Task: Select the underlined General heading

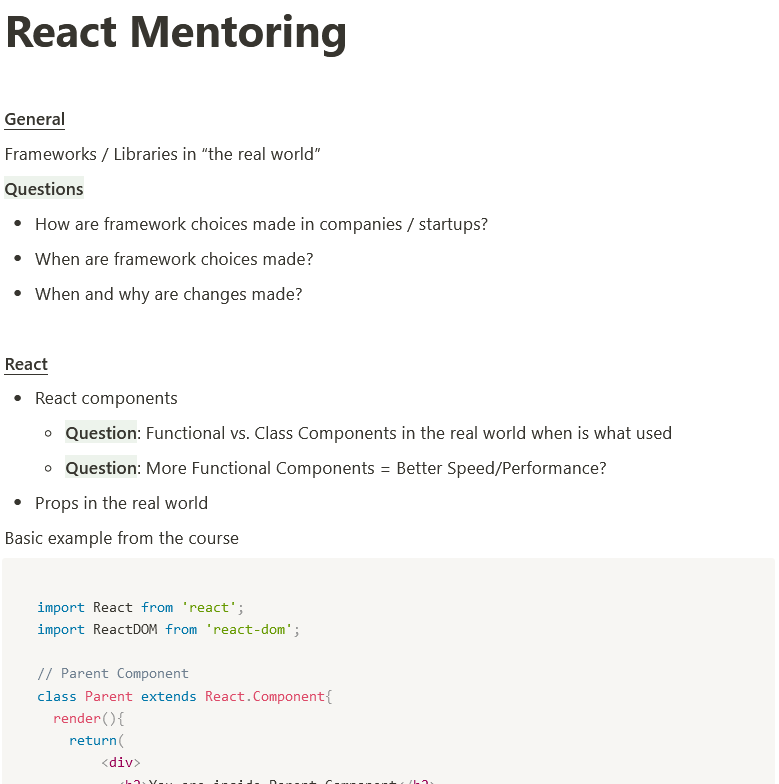Action: pos(34,120)
